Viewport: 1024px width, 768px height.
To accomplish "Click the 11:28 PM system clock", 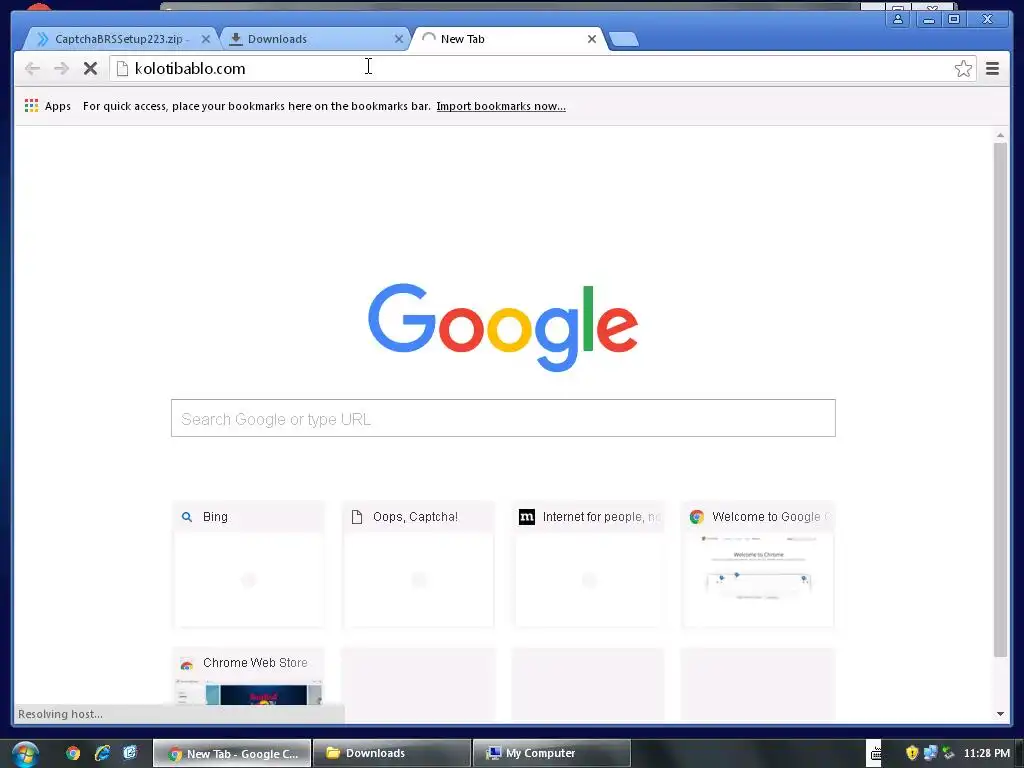I will pos(986,753).
